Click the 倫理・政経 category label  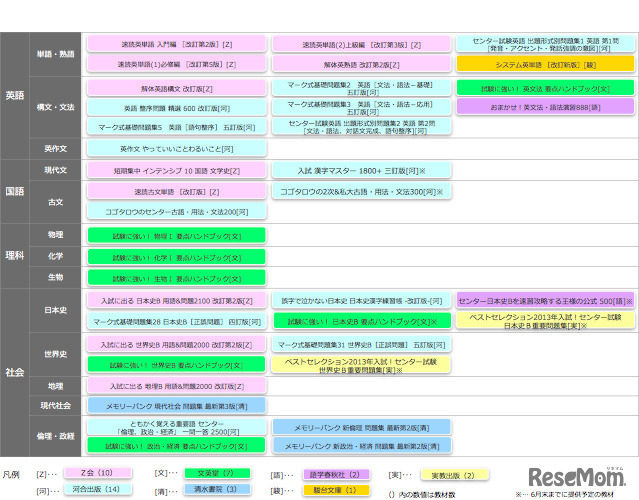coord(55,436)
